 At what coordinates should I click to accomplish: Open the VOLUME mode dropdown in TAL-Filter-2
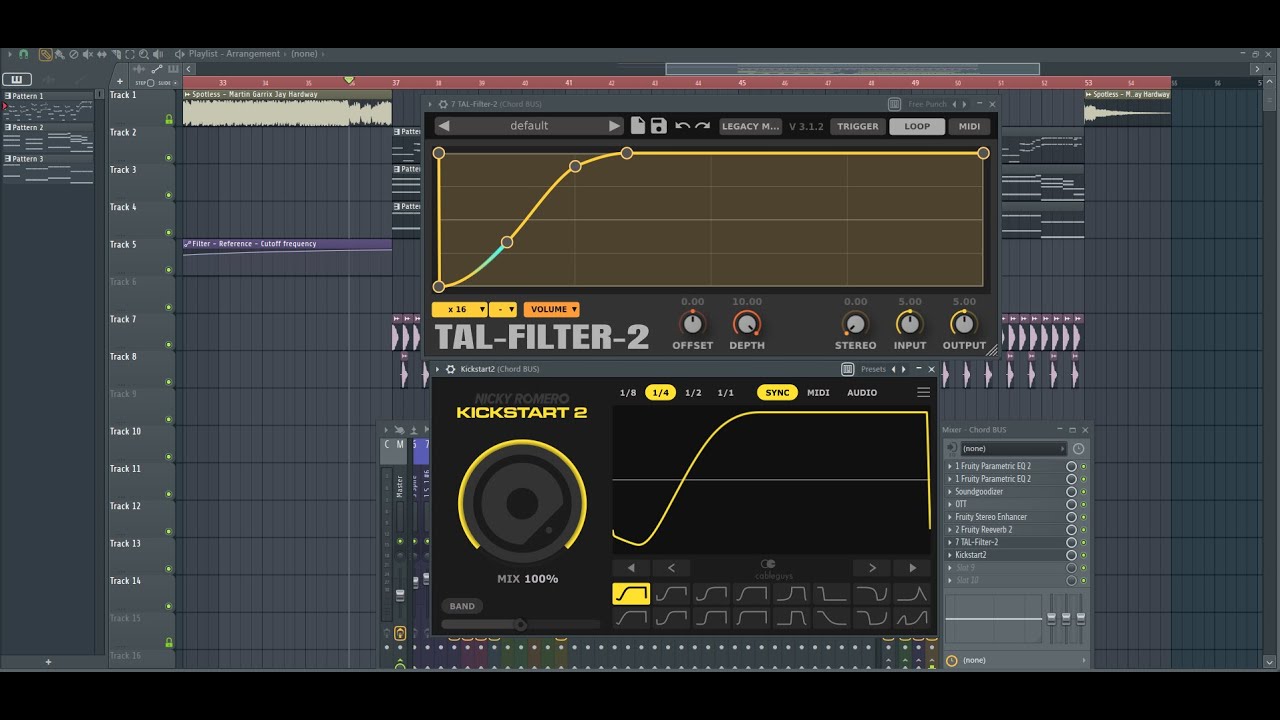coord(552,310)
